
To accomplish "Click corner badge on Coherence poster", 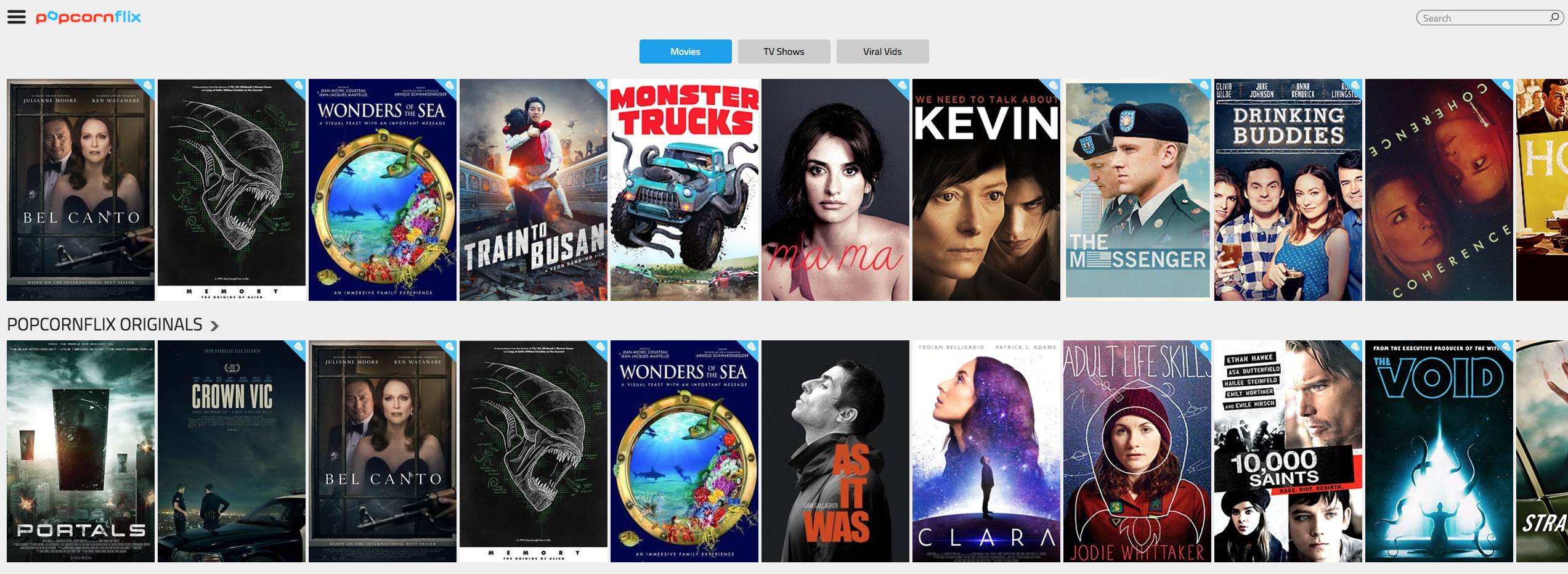I will (x=1505, y=86).
